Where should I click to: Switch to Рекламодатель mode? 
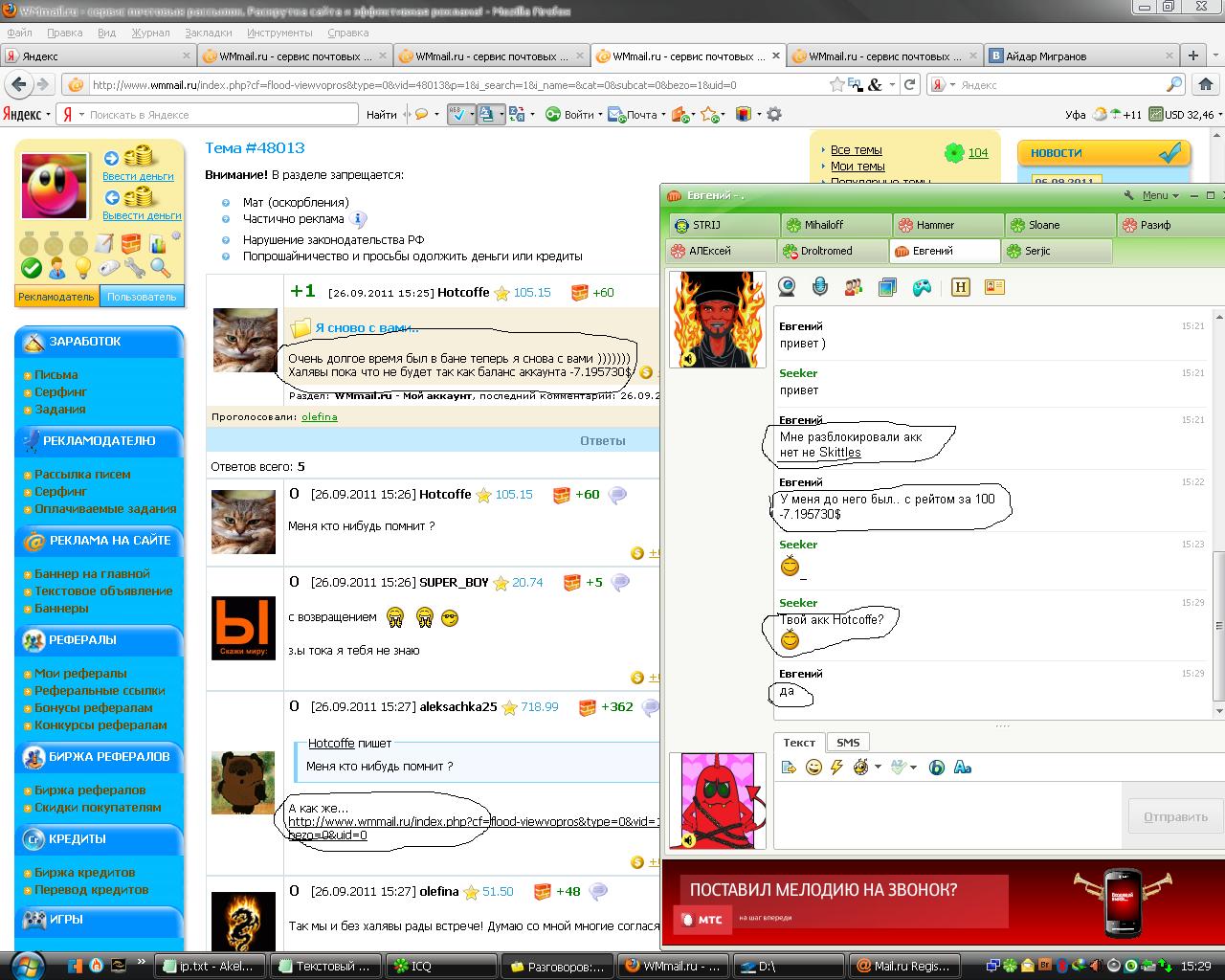(56, 297)
